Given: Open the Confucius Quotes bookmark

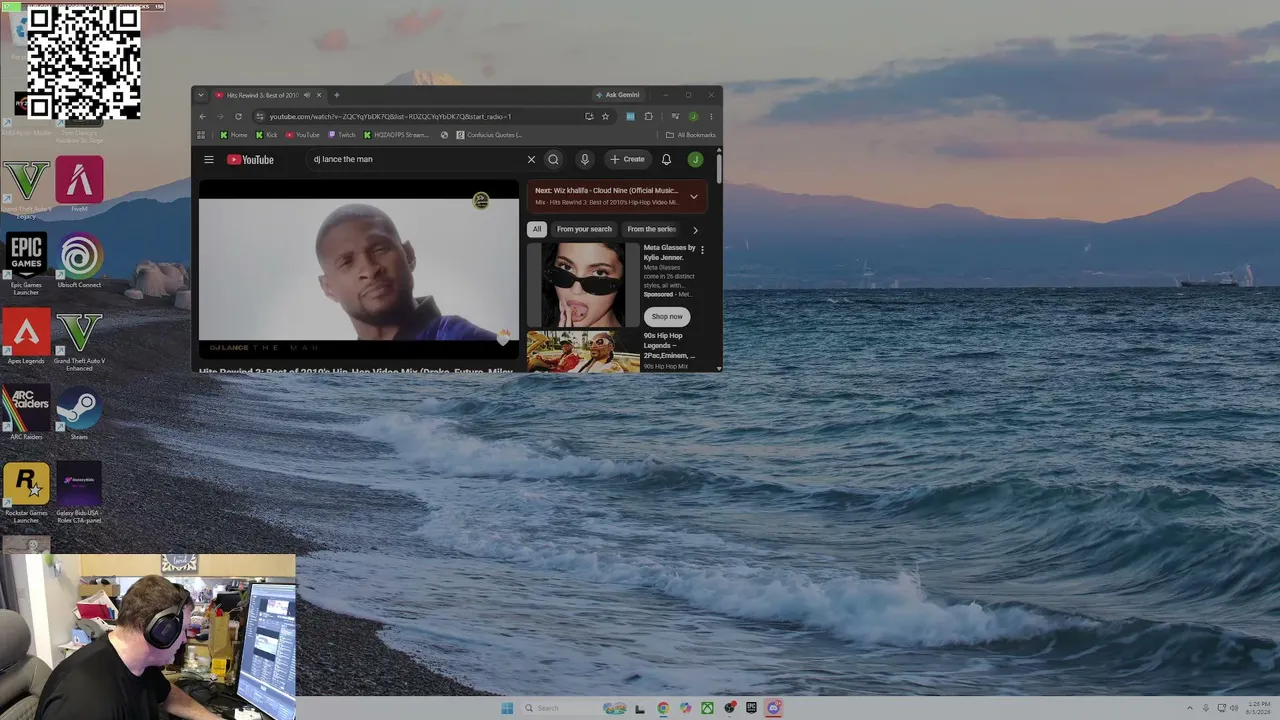Looking at the screenshot, I should pos(489,135).
